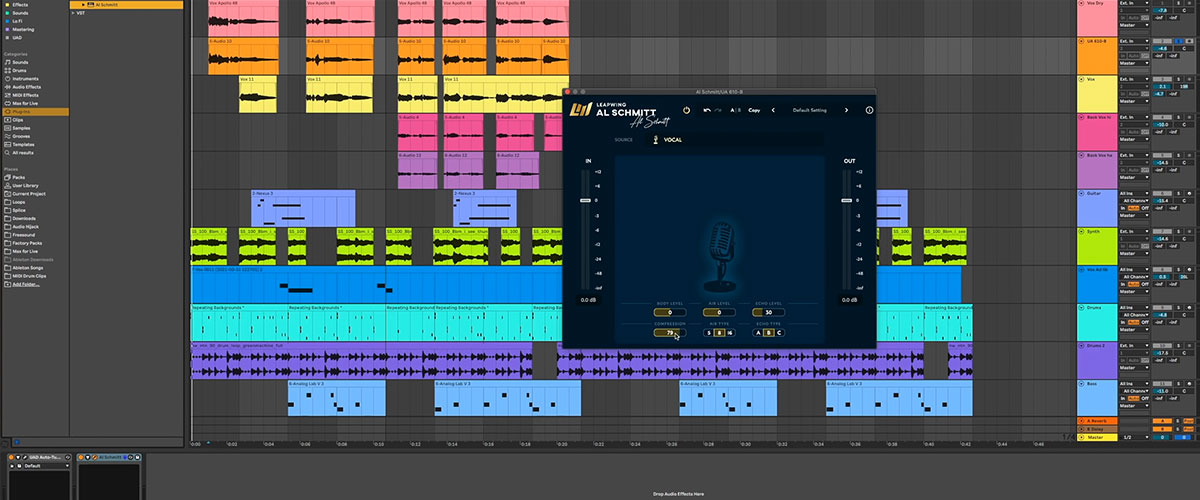Open the Downloads folder in Places
1200x500 pixels.
coord(23,218)
